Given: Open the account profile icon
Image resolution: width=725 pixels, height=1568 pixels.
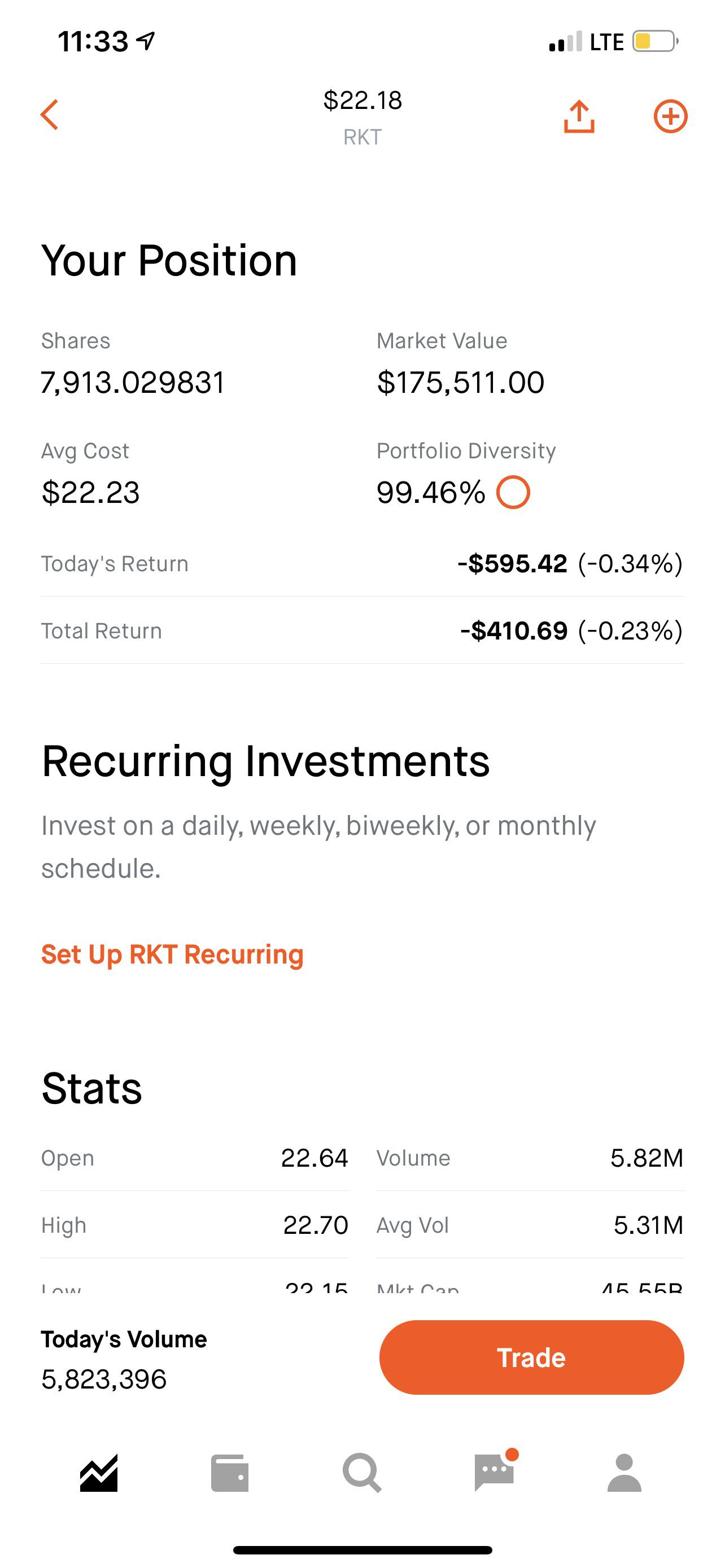Looking at the screenshot, I should tap(624, 1474).
